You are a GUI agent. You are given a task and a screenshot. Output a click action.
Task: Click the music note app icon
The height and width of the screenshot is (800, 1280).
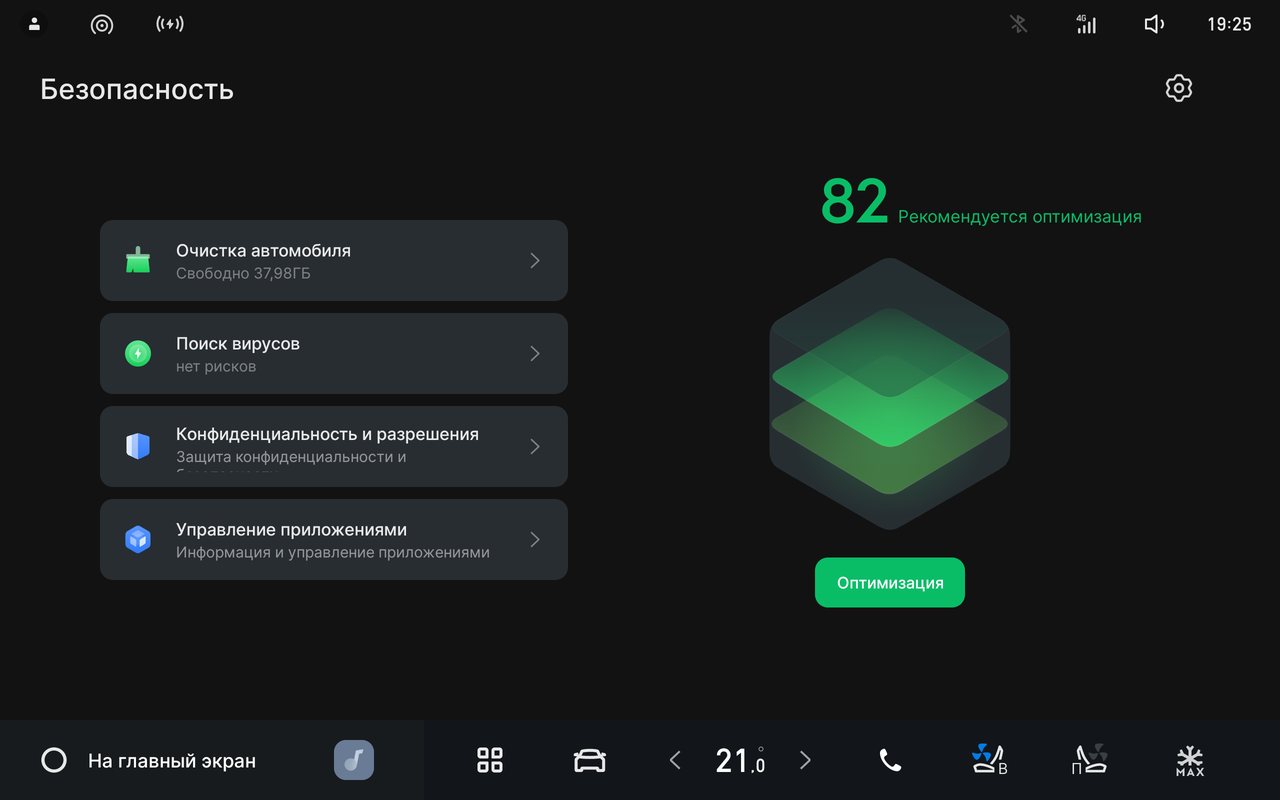click(354, 760)
